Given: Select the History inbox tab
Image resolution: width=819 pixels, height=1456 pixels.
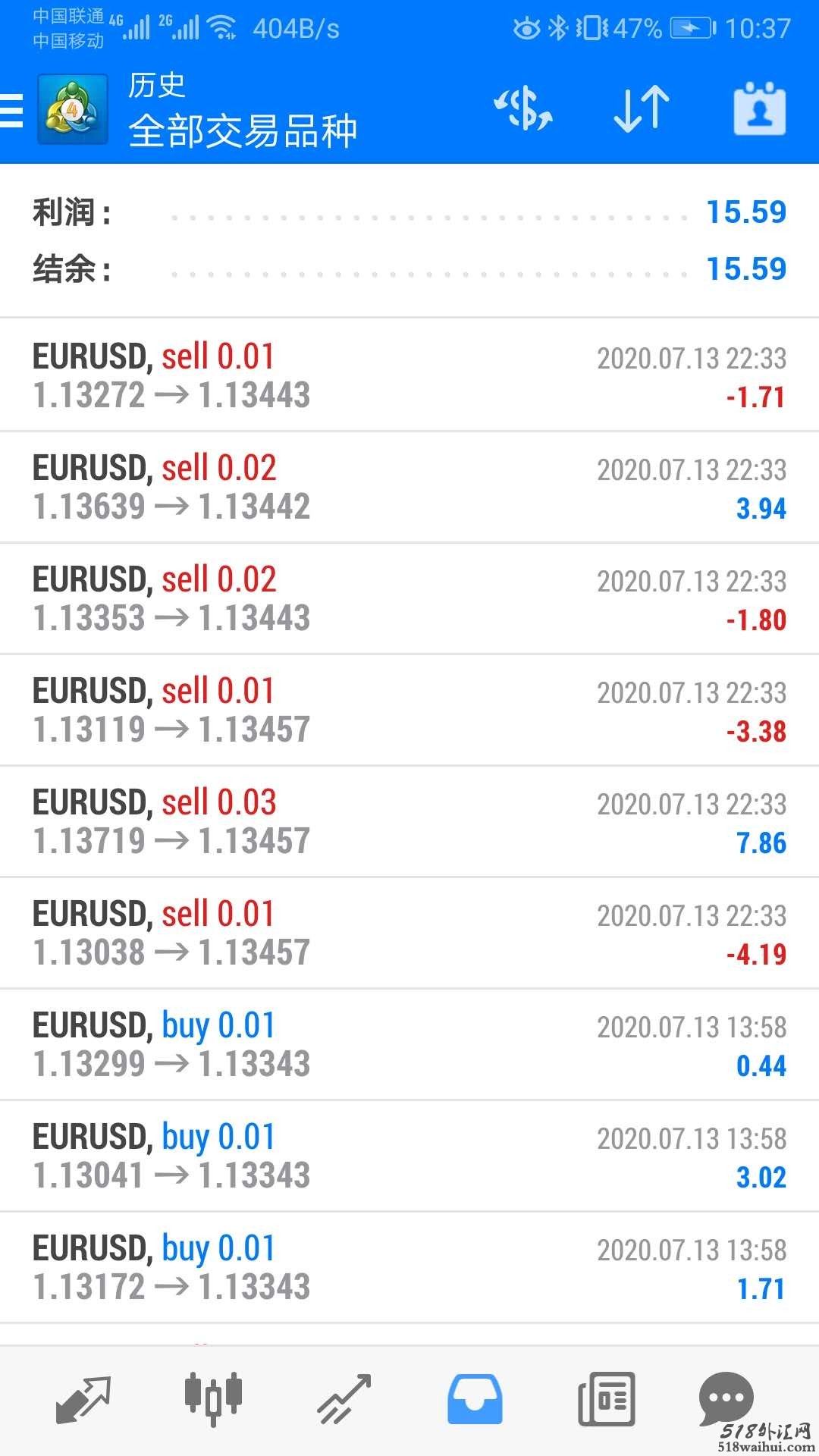Looking at the screenshot, I should (475, 1398).
